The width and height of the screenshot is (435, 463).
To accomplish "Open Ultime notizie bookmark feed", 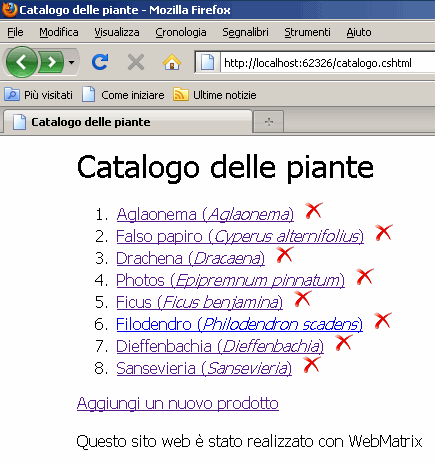I will 215,95.
